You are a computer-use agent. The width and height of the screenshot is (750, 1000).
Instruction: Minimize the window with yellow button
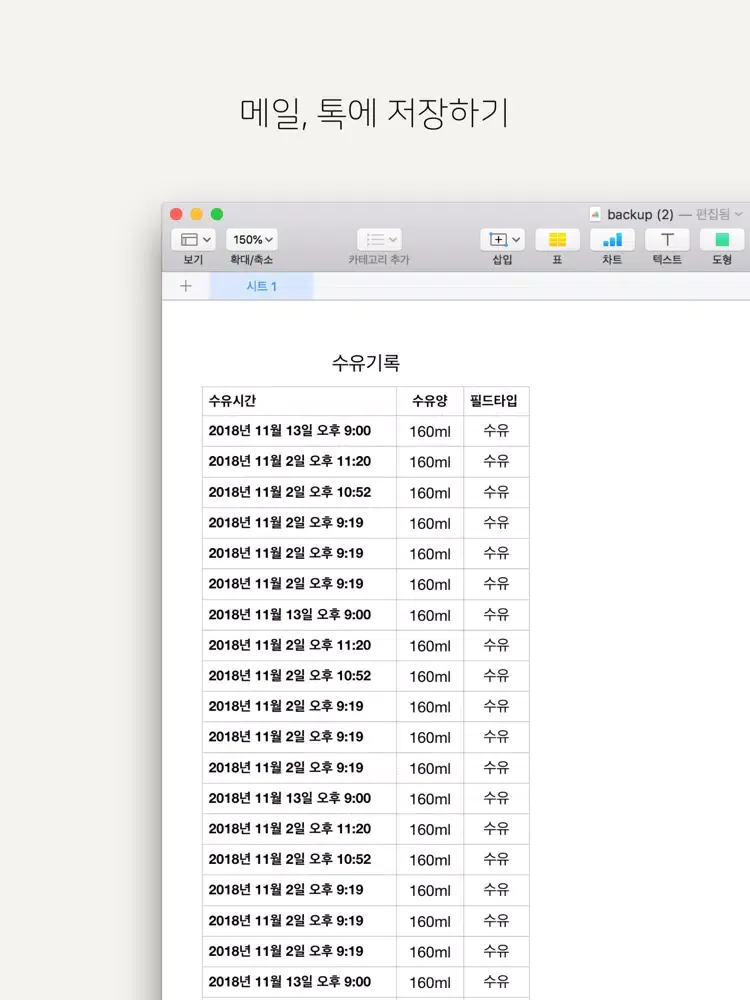196,214
